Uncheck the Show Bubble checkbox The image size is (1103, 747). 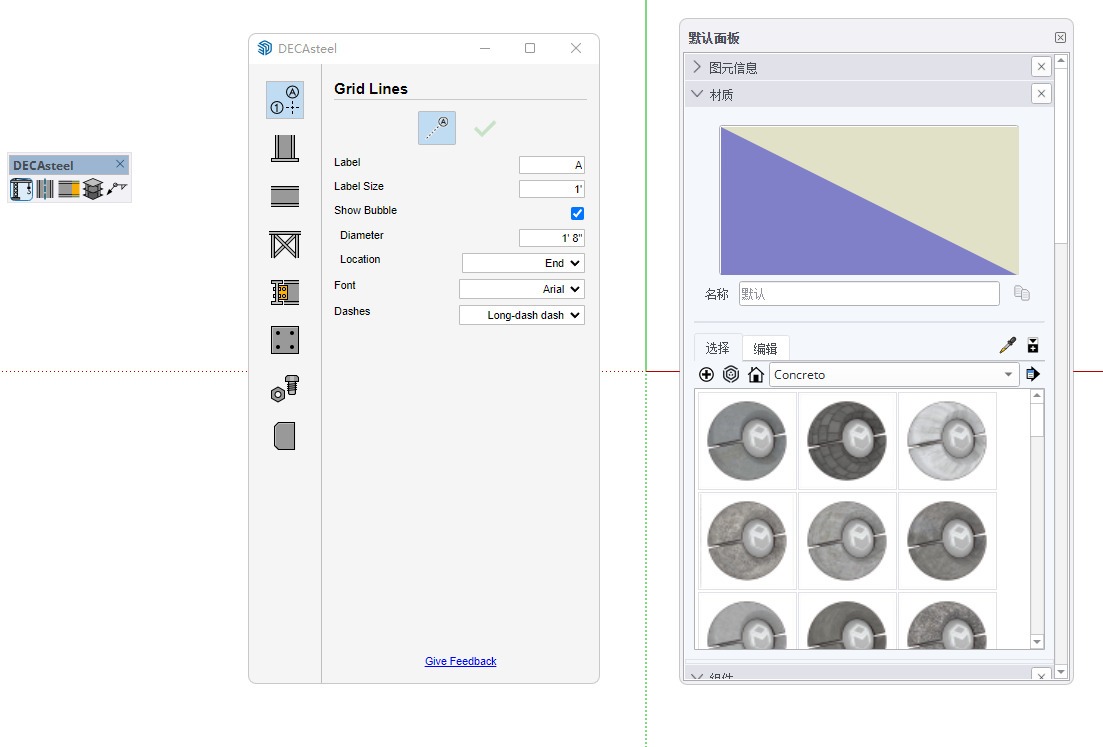[577, 213]
